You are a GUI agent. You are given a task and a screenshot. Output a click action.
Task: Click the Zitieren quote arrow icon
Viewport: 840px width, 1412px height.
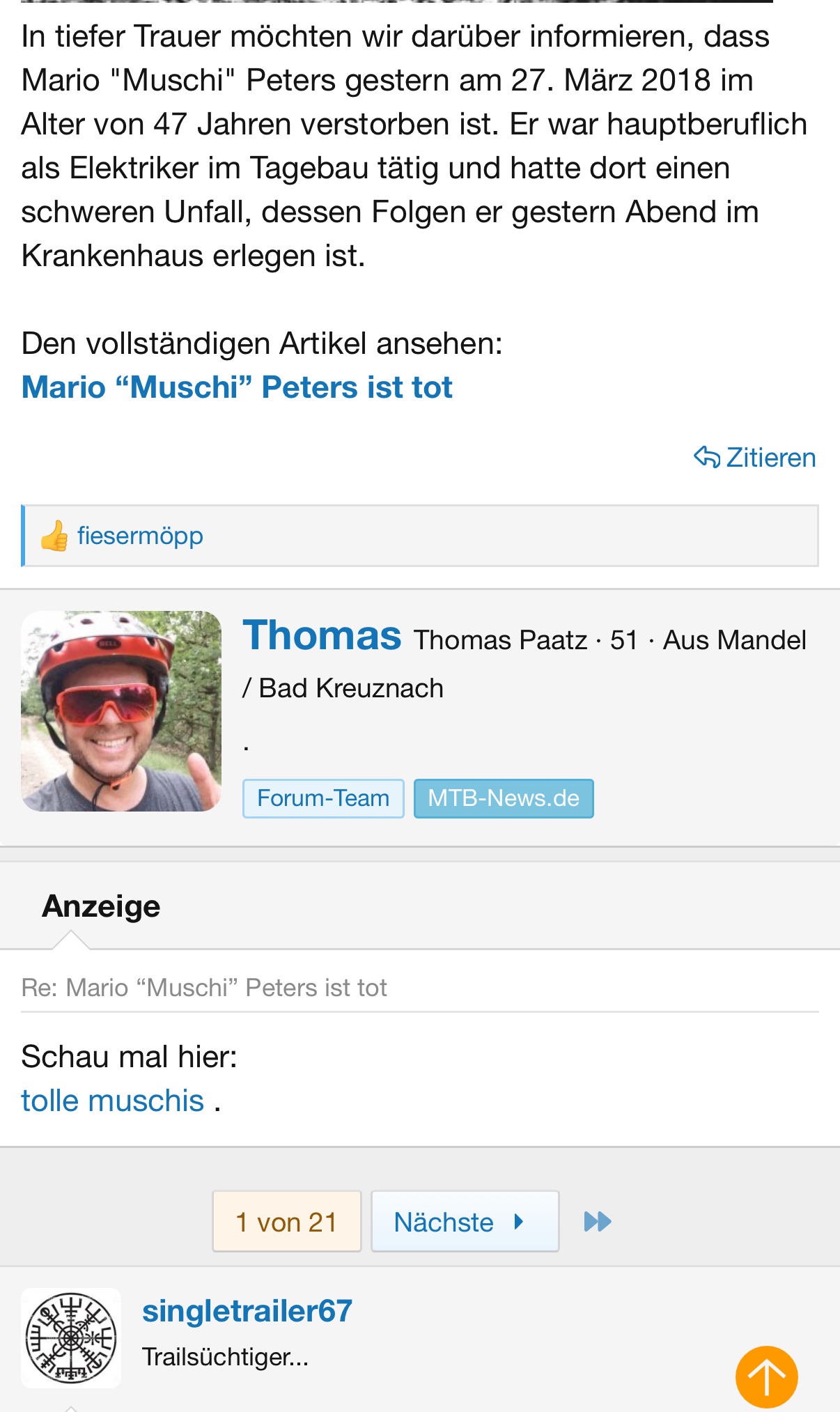(707, 457)
